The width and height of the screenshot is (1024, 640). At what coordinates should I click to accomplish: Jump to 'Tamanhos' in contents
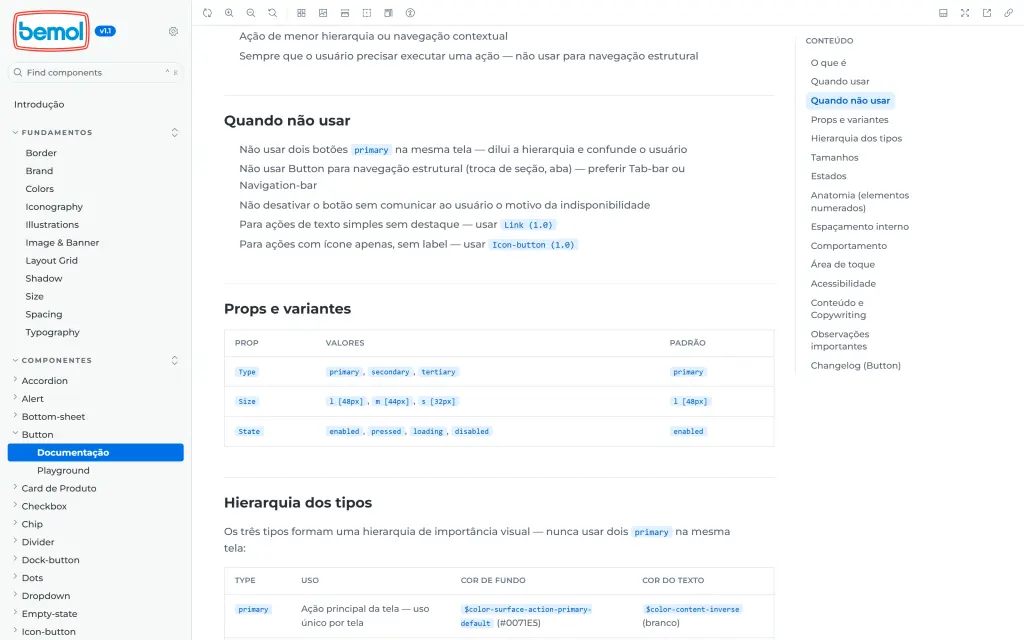(835, 157)
